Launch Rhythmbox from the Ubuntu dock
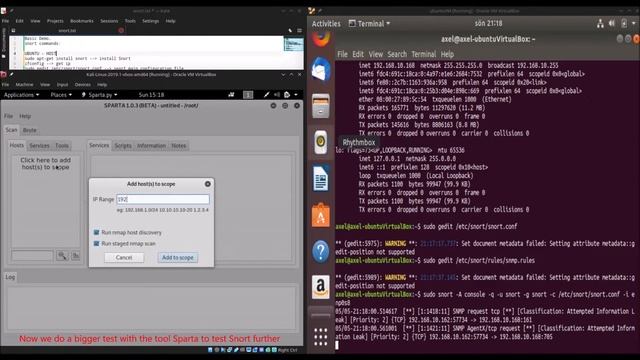 pyautogui.click(x=321, y=142)
